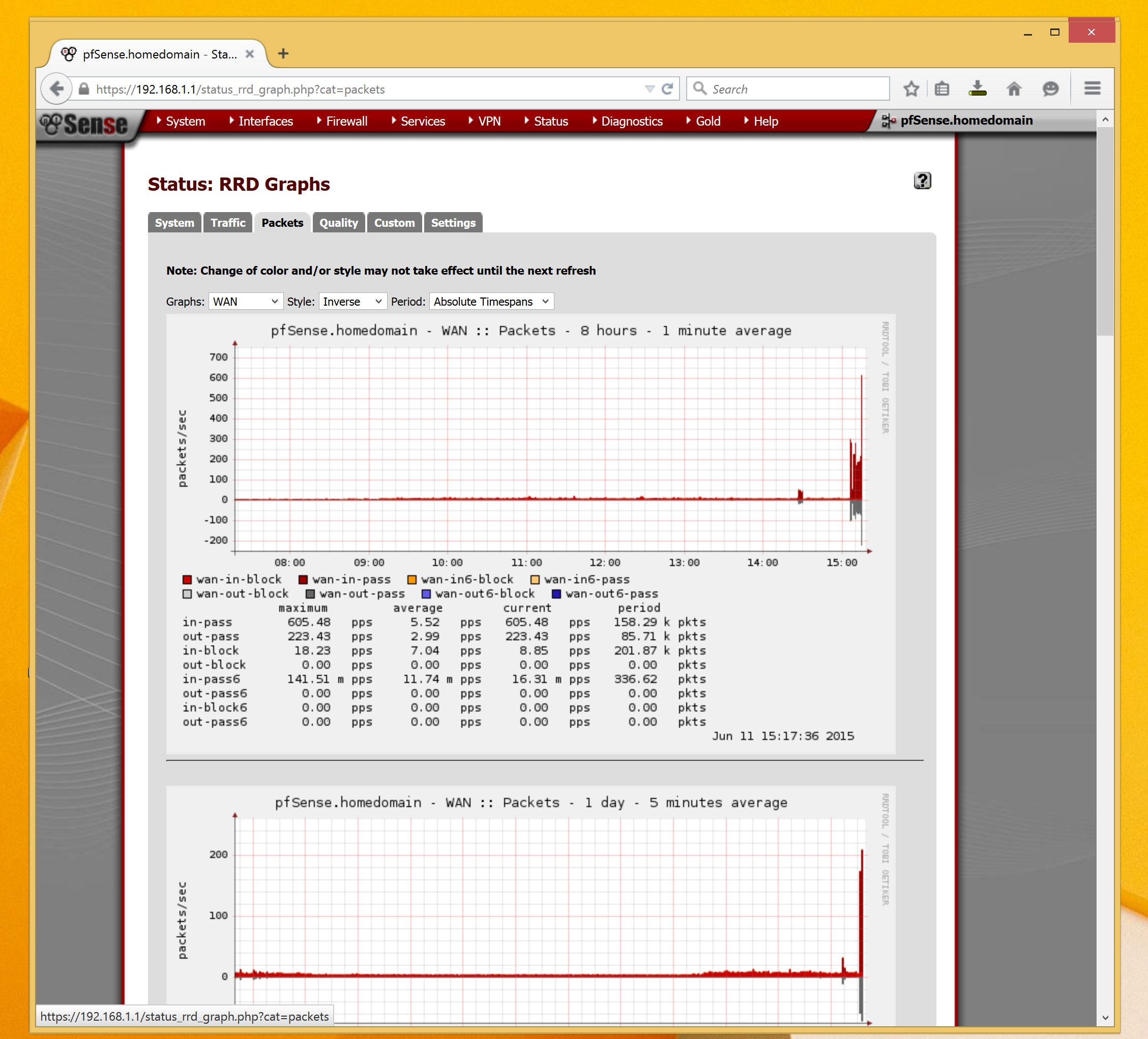This screenshot has height=1039, width=1148.
Task: Expand the Graphs WAN dropdown
Action: [246, 301]
